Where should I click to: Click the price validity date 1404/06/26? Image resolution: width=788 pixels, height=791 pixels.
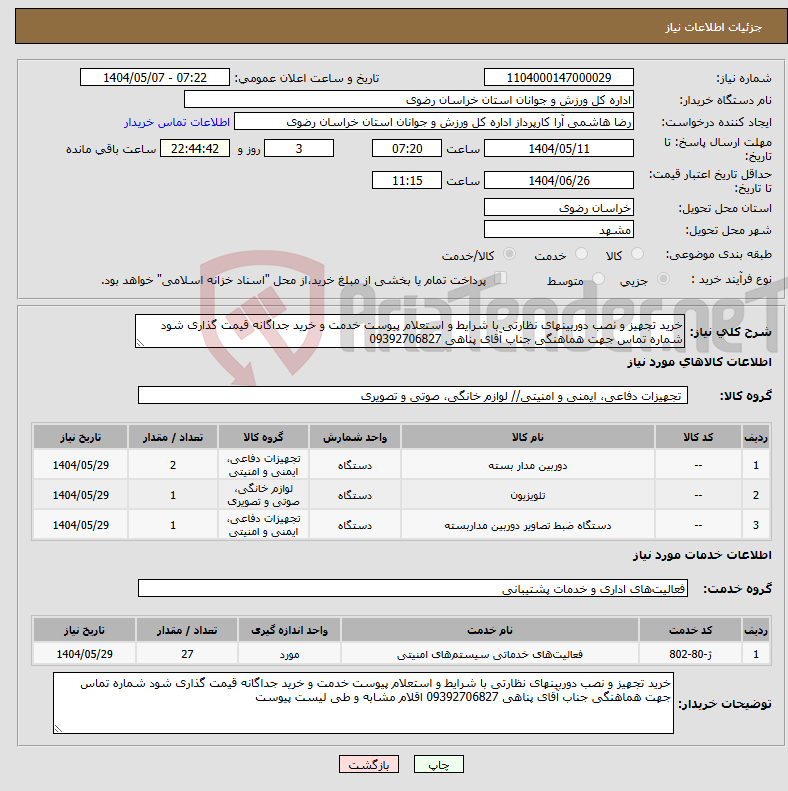pos(558,180)
